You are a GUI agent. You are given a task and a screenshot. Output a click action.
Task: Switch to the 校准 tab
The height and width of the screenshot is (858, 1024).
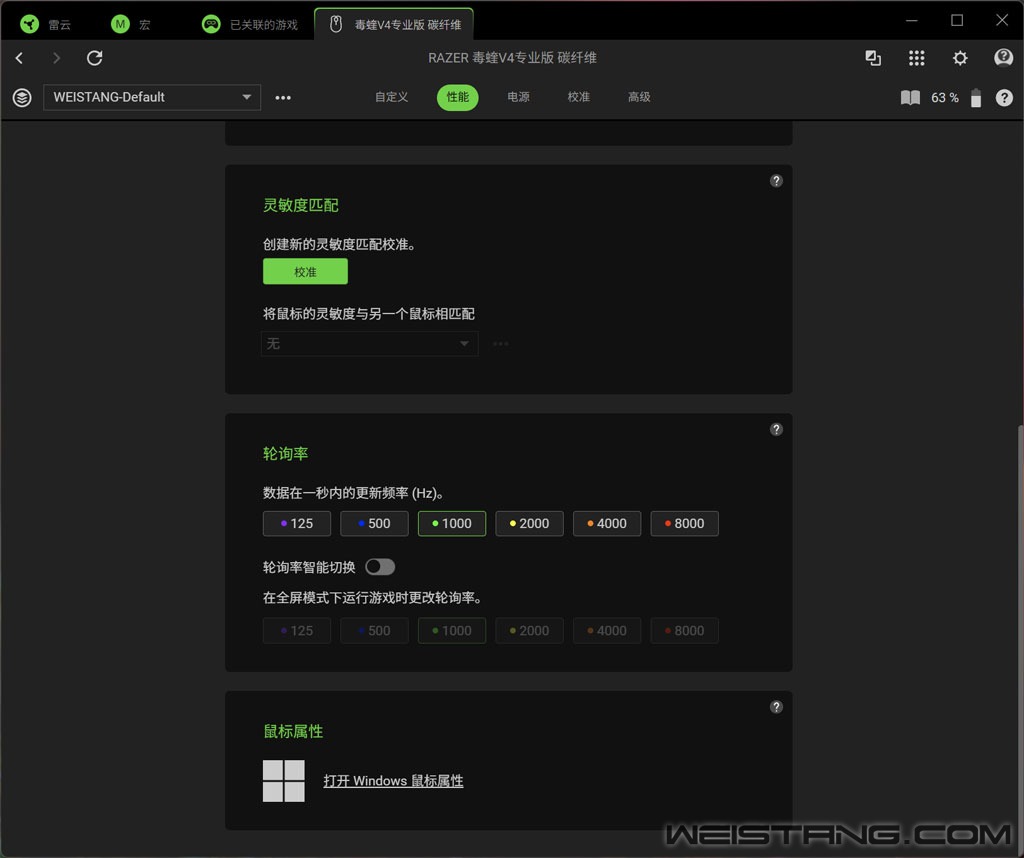click(579, 97)
